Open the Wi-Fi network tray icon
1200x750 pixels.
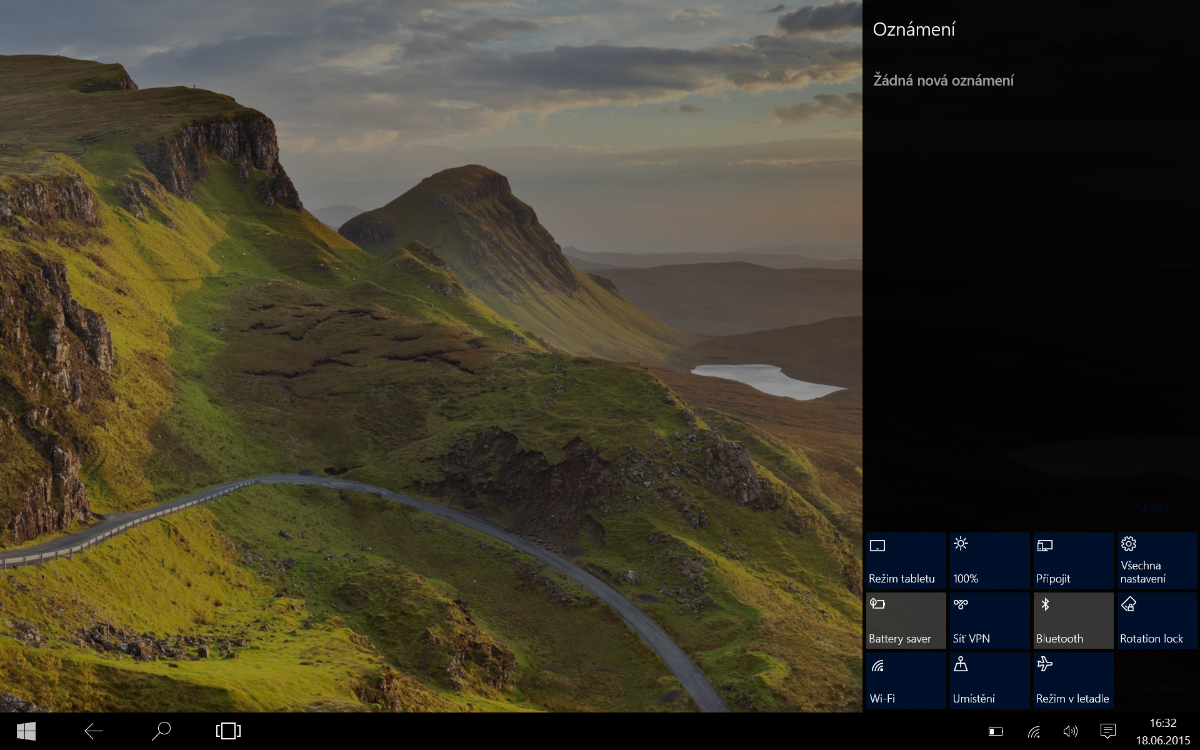pyautogui.click(x=1033, y=732)
